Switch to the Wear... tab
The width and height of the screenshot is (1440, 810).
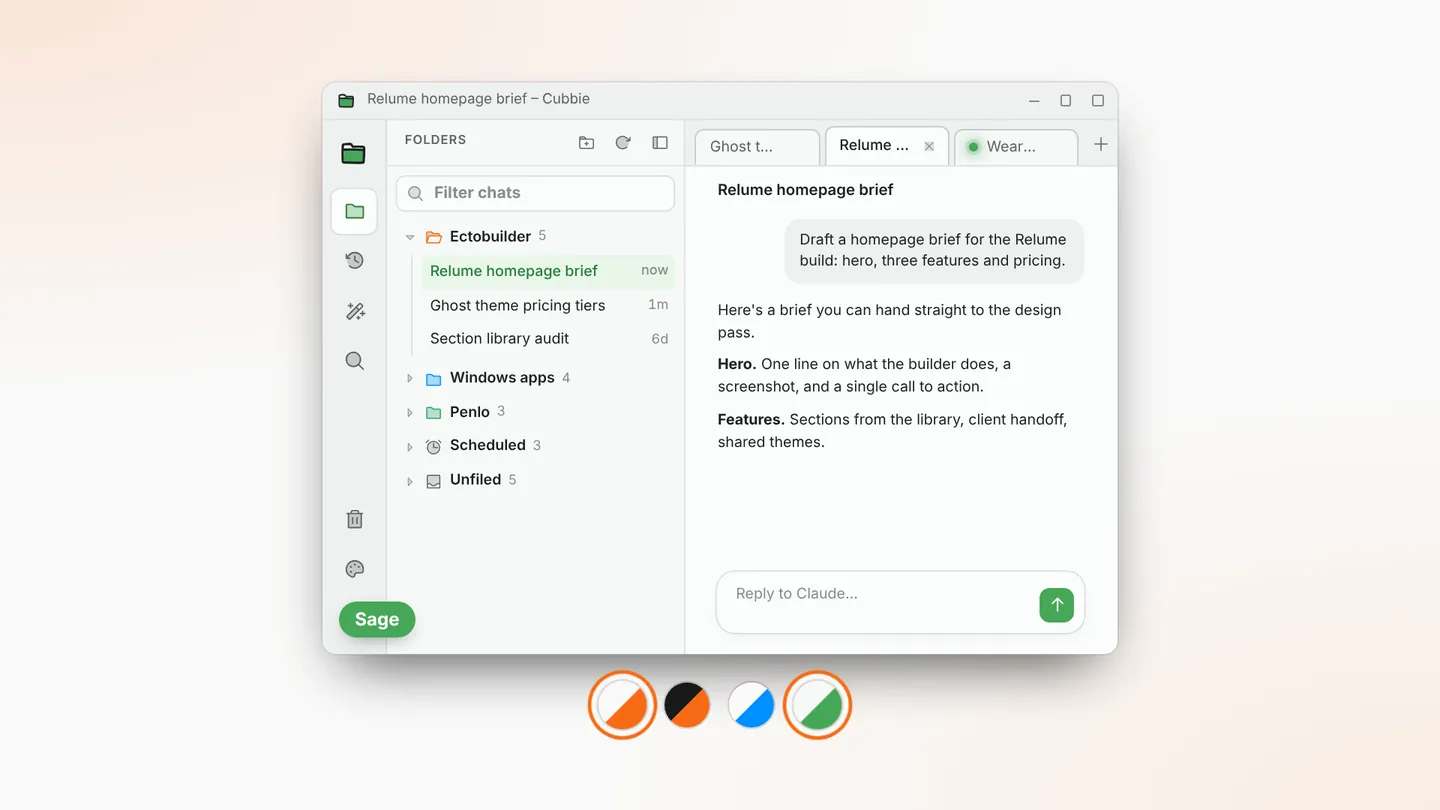pos(1016,147)
